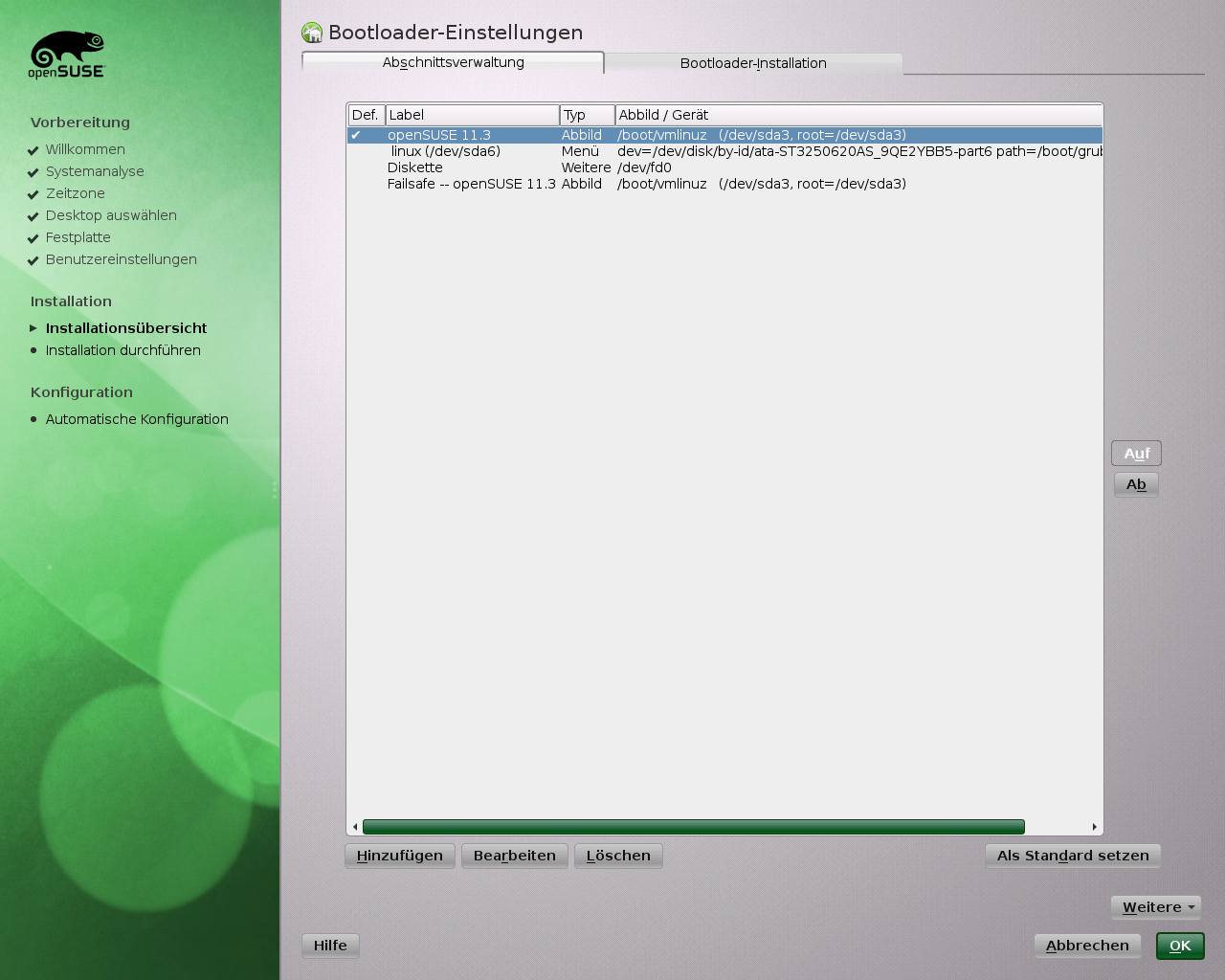
Task: Click the Zeitzone step
Action: [x=76, y=193]
